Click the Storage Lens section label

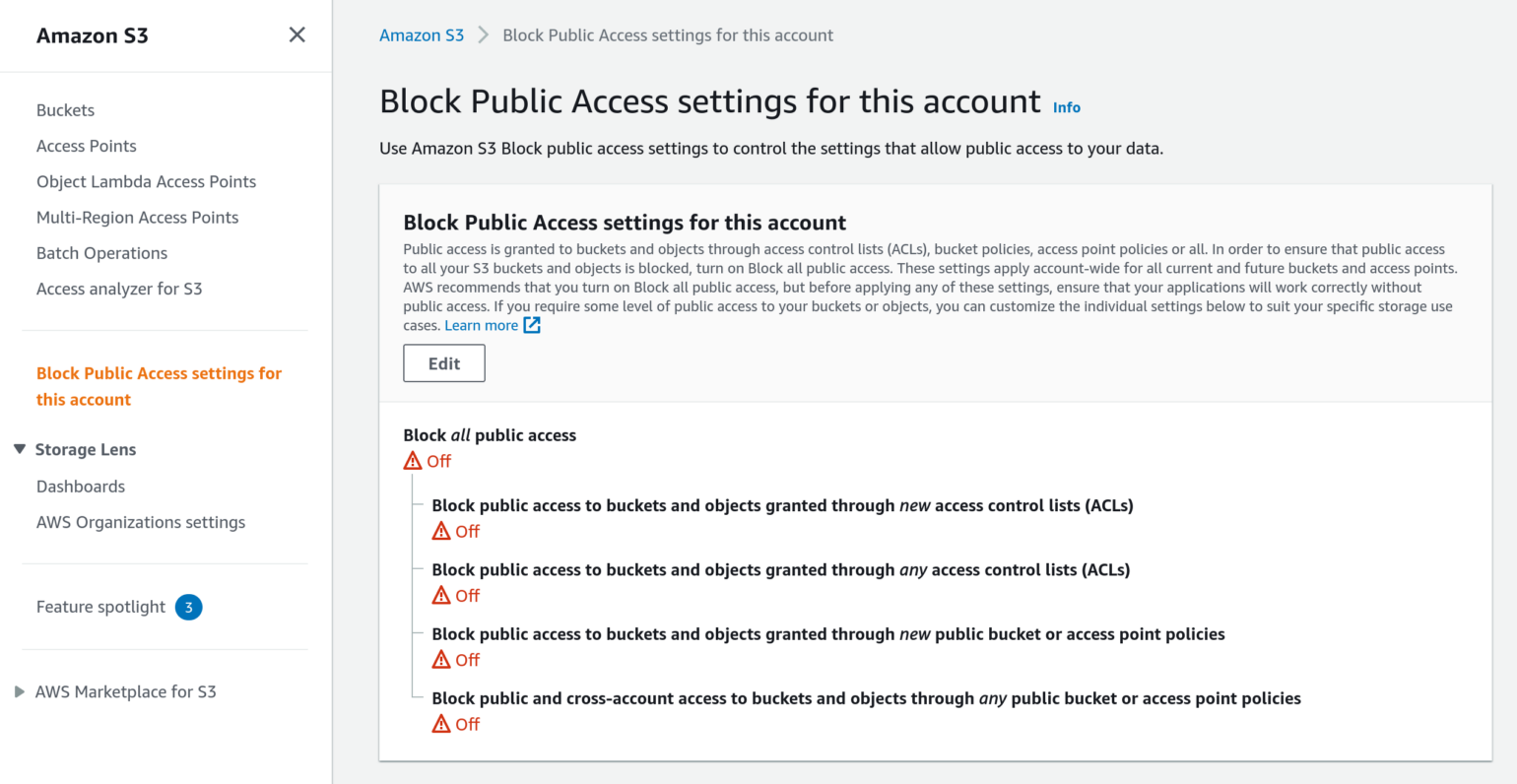click(86, 449)
